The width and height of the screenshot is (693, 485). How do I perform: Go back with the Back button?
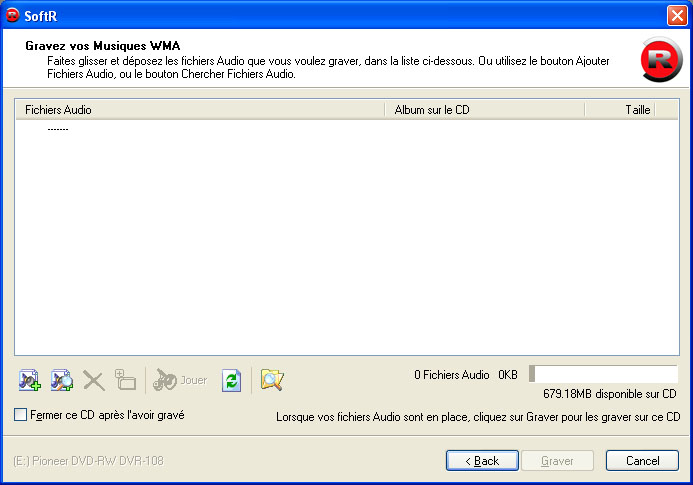(482, 461)
